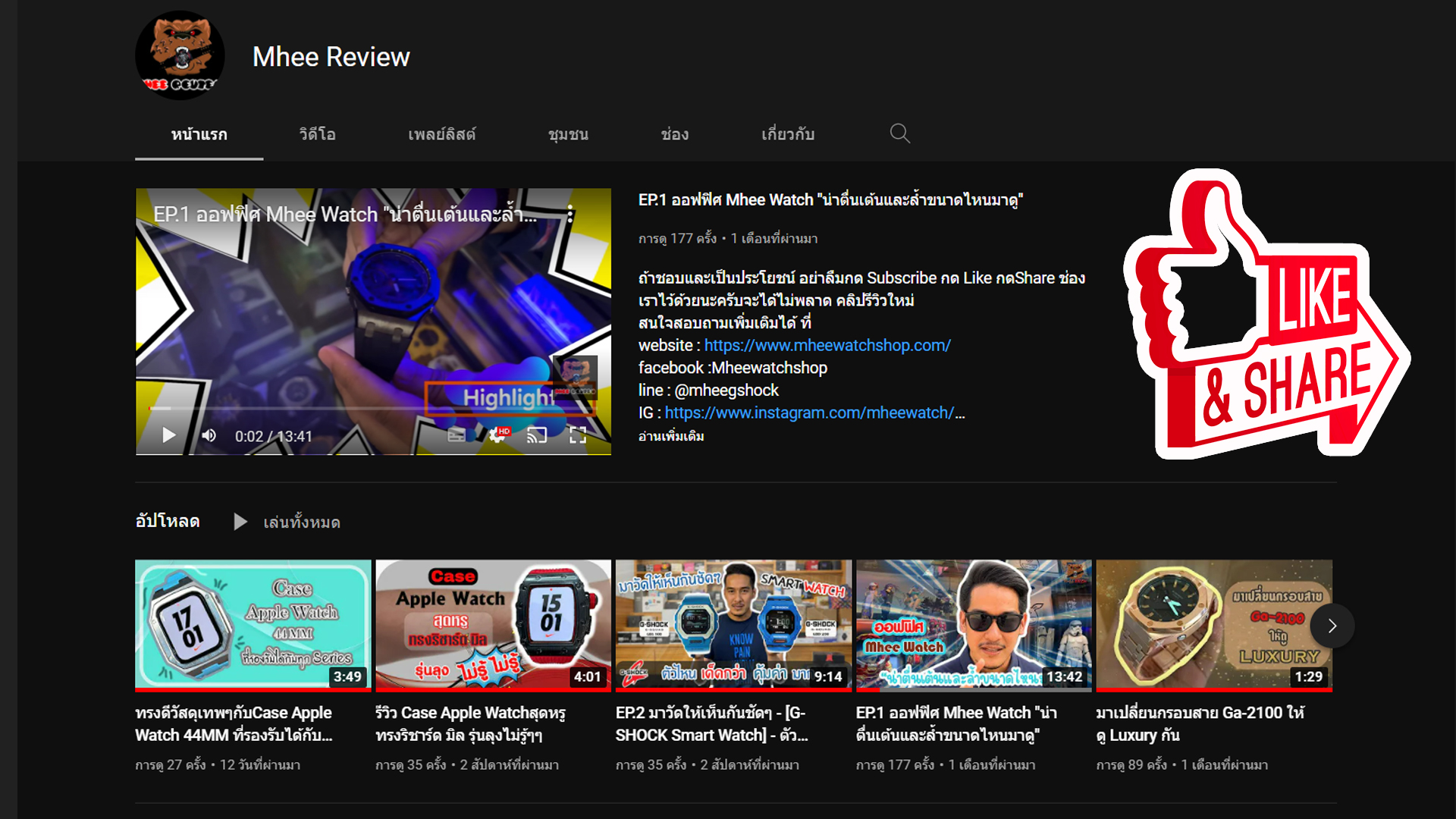Click the Mhee Review channel avatar
Screen dimensions: 1456x819
pyautogui.click(x=180, y=55)
